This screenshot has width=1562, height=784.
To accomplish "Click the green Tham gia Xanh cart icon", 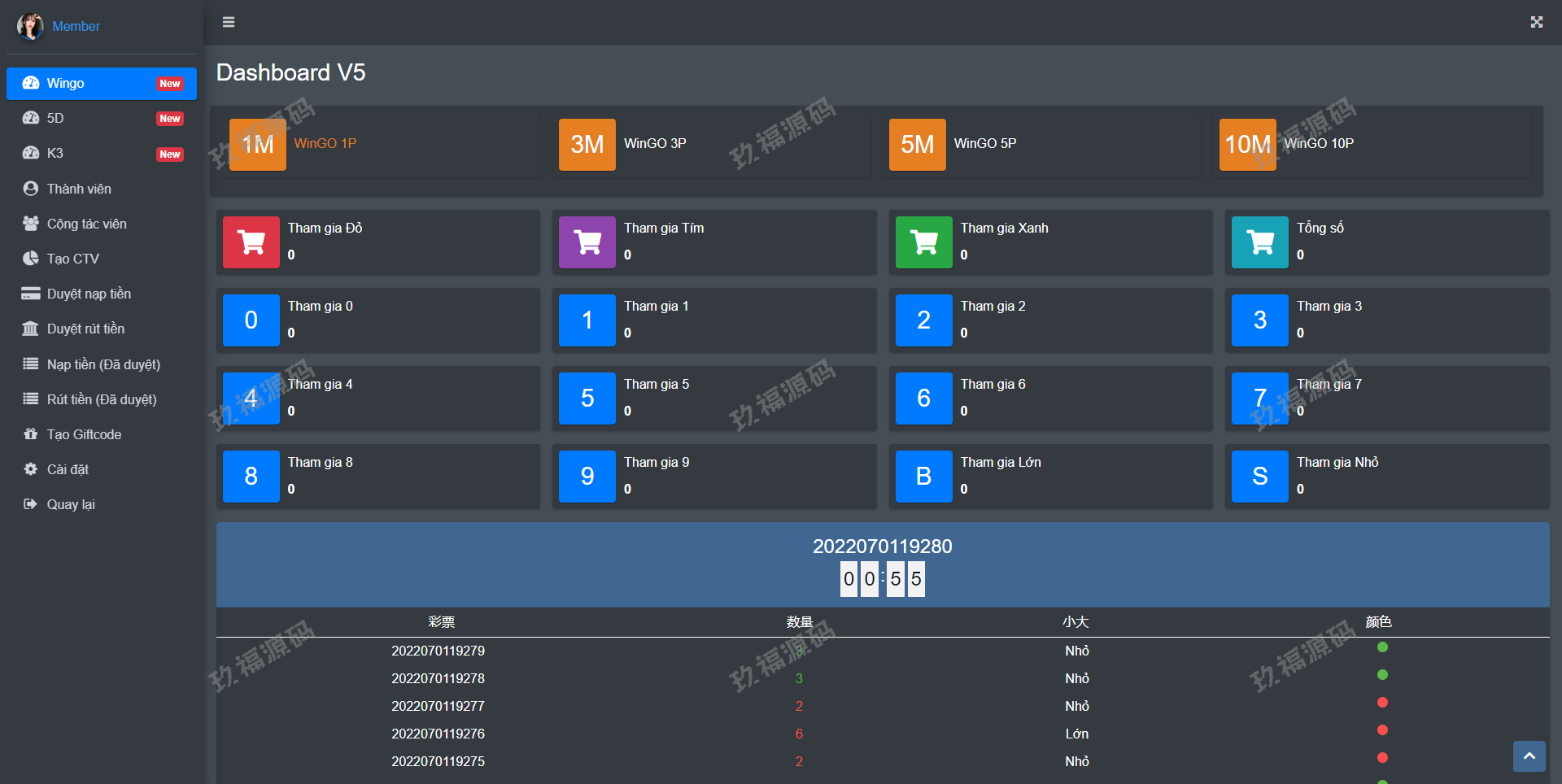I will click(x=923, y=242).
